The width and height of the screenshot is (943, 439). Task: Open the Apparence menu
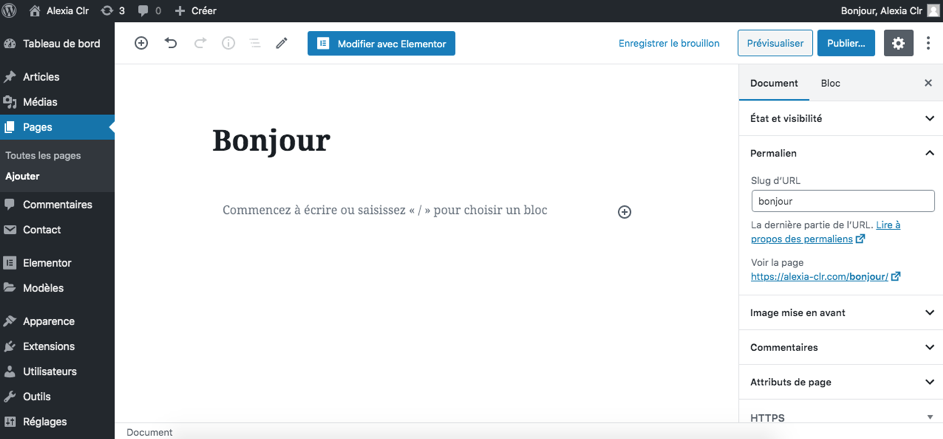57,321
